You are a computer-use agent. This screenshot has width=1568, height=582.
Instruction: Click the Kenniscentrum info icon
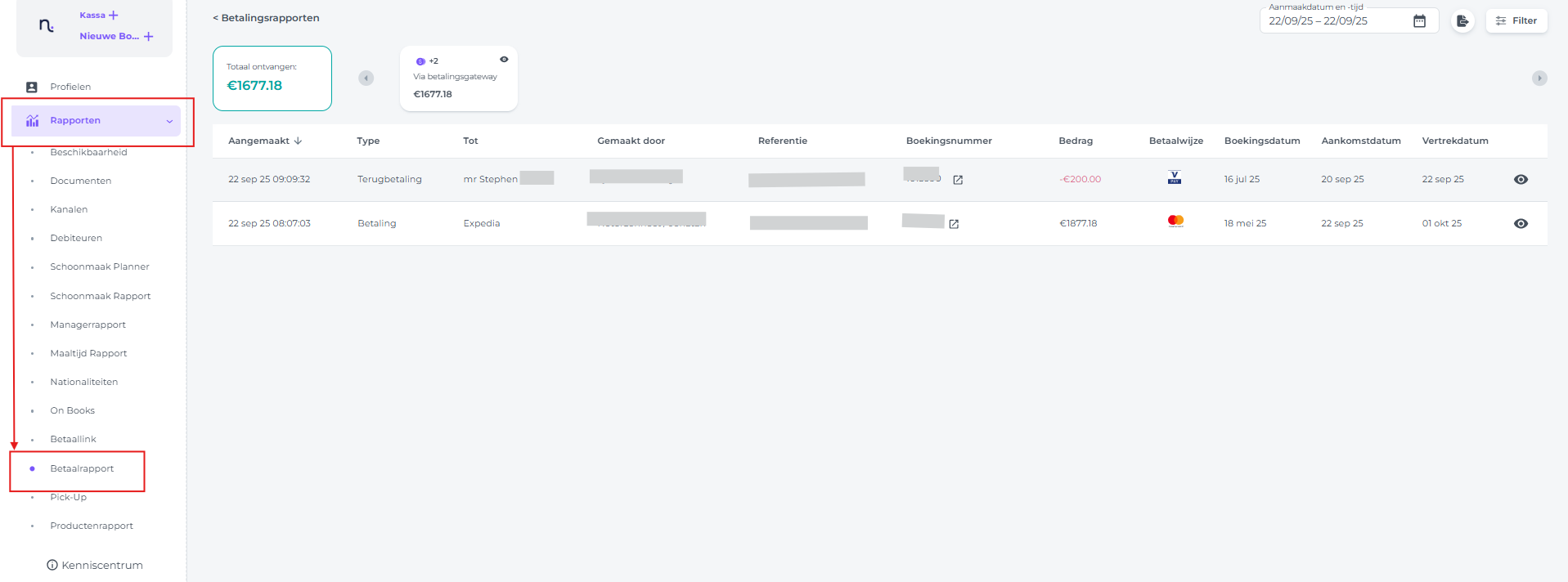tap(52, 565)
